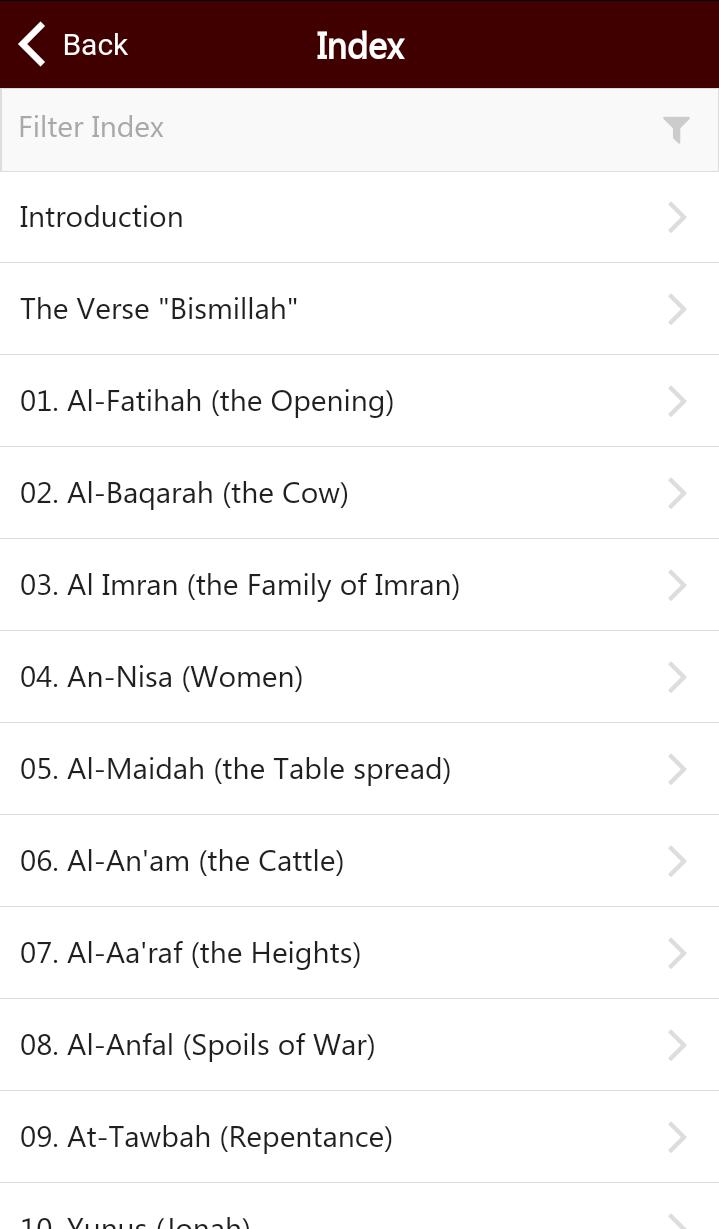Viewport: 719px width, 1229px height.
Task: Click the arrow icon for An-Nisa
Action: (x=677, y=677)
